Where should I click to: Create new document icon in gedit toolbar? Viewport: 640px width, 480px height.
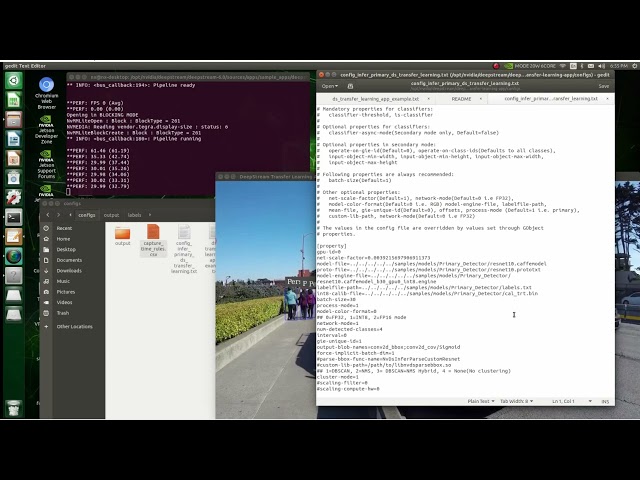coord(350,86)
